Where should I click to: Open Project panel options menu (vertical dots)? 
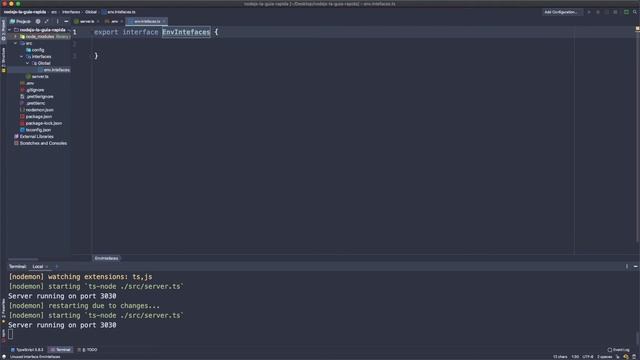[x=57, y=21]
